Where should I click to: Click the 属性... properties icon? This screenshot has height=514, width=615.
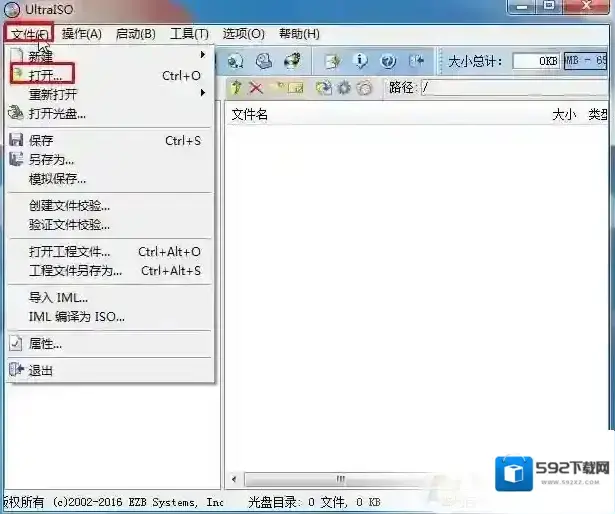coord(17,344)
